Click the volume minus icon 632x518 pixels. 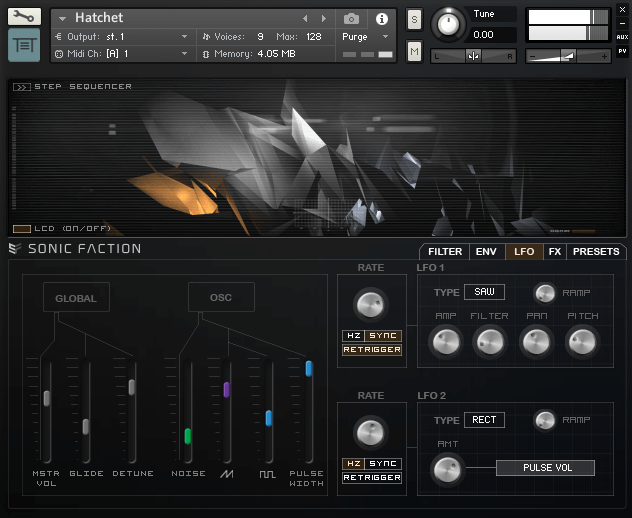[532, 56]
